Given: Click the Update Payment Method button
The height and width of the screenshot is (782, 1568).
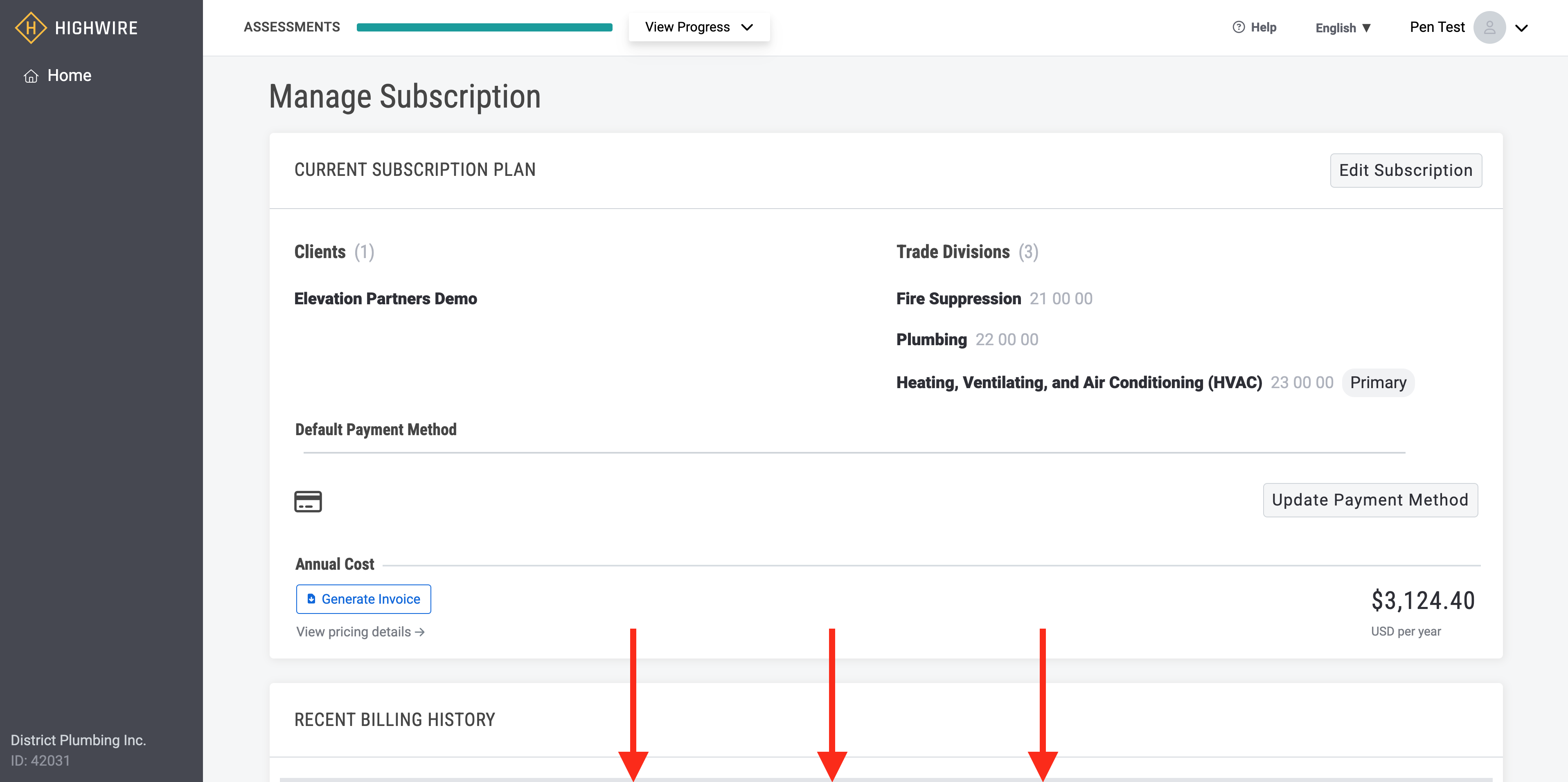Looking at the screenshot, I should tap(1370, 500).
